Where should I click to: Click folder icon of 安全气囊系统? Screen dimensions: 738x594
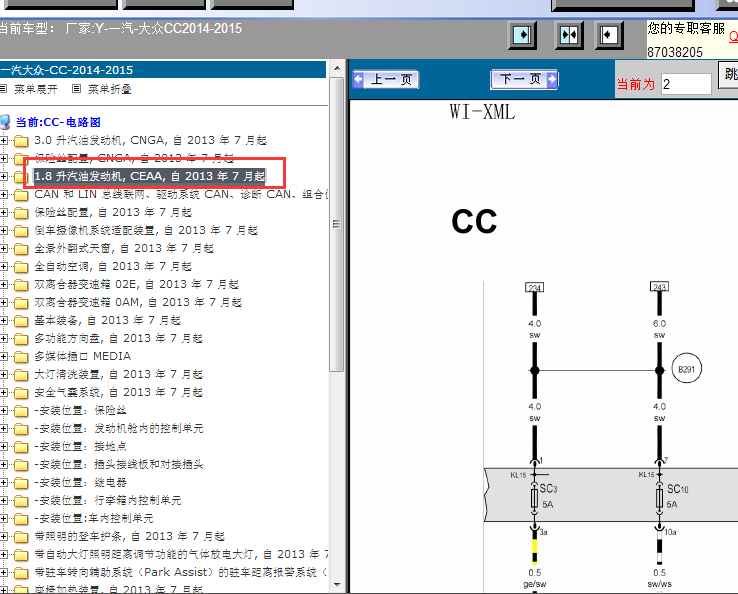(21, 393)
